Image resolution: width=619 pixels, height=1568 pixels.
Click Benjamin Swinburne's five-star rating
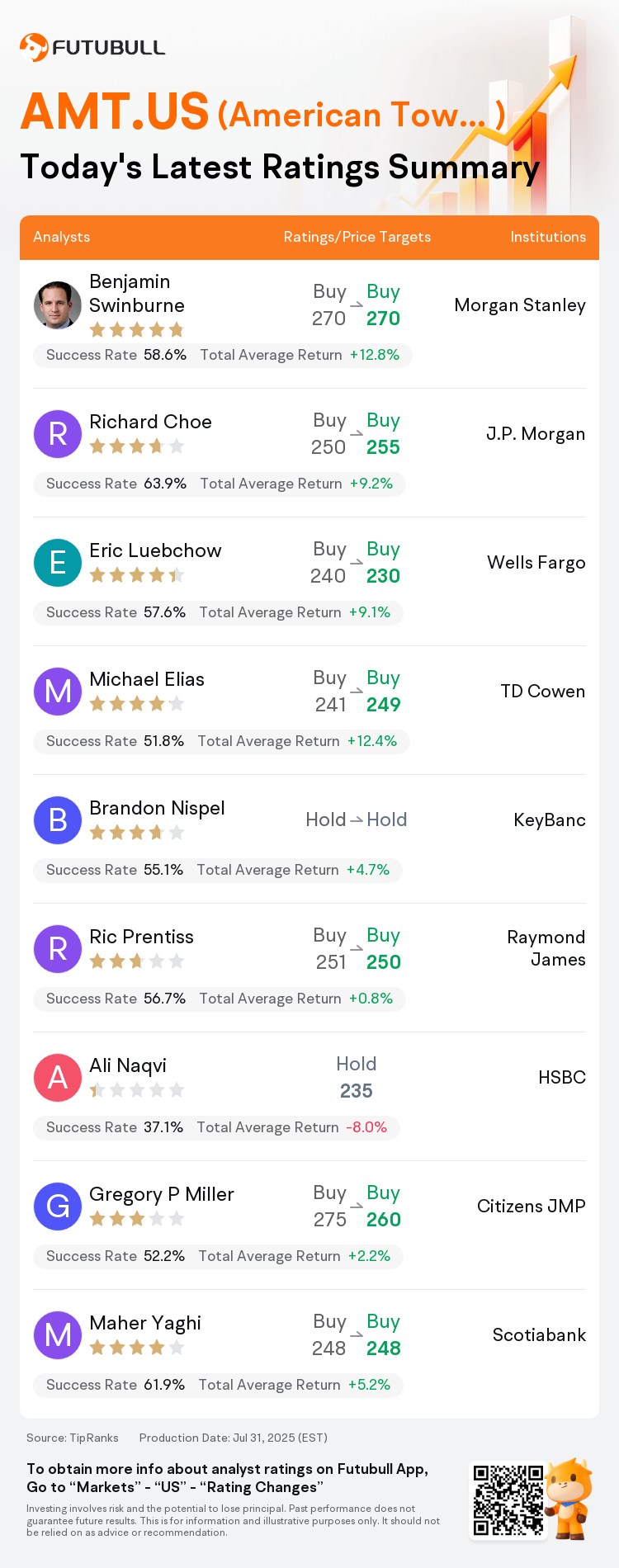pos(137,330)
